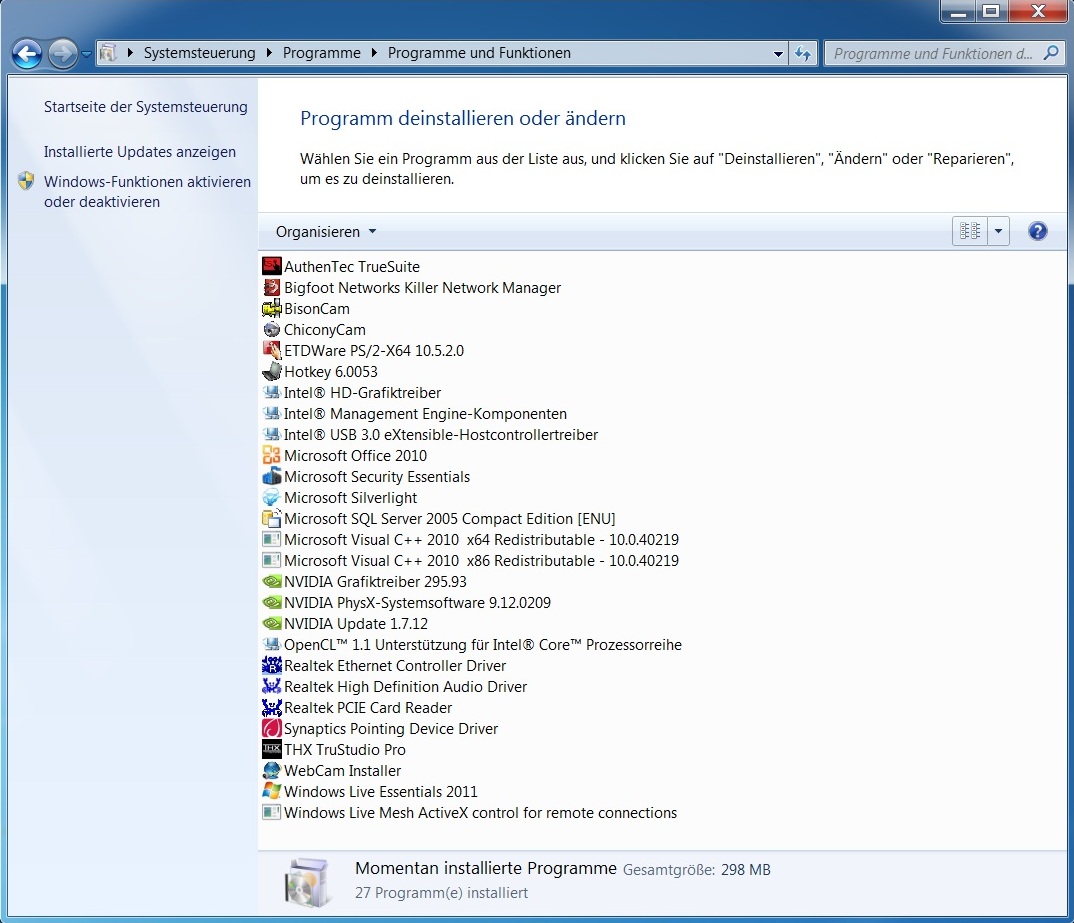The image size is (1074, 923).
Task: Open the view options dropdown arrow
Action: 998,231
